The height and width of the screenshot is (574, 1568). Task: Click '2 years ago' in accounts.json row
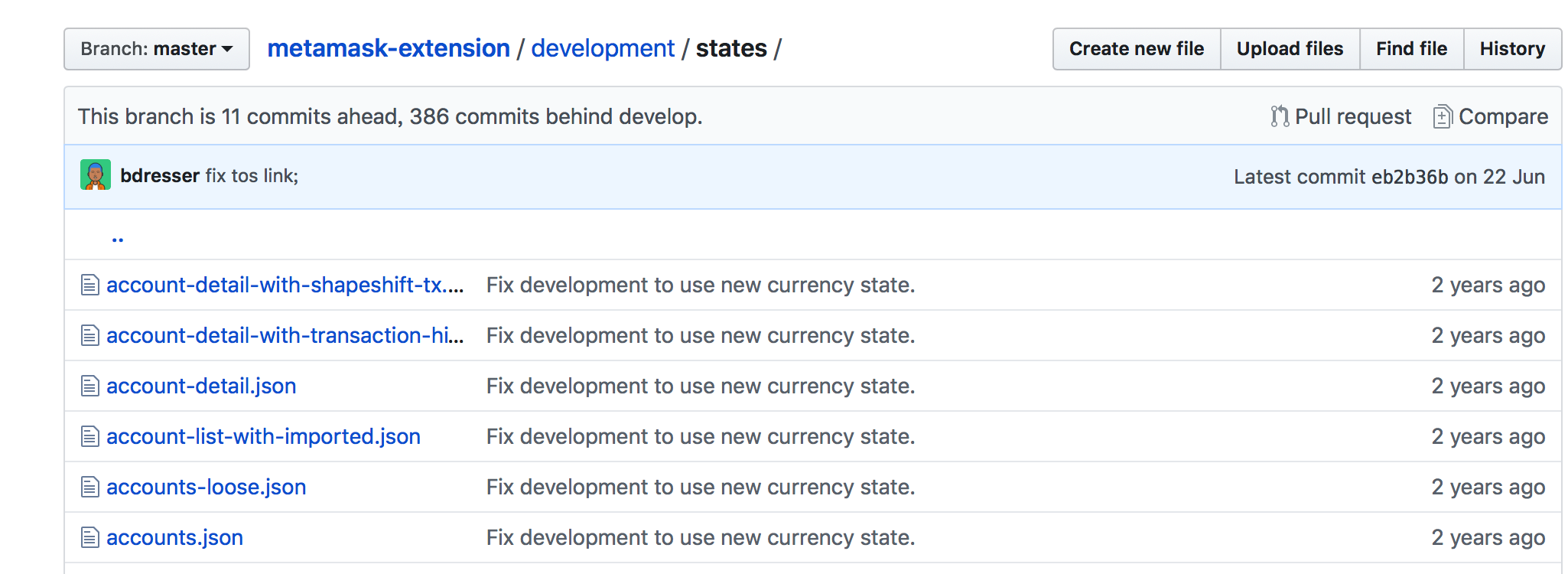pyautogui.click(x=1488, y=537)
